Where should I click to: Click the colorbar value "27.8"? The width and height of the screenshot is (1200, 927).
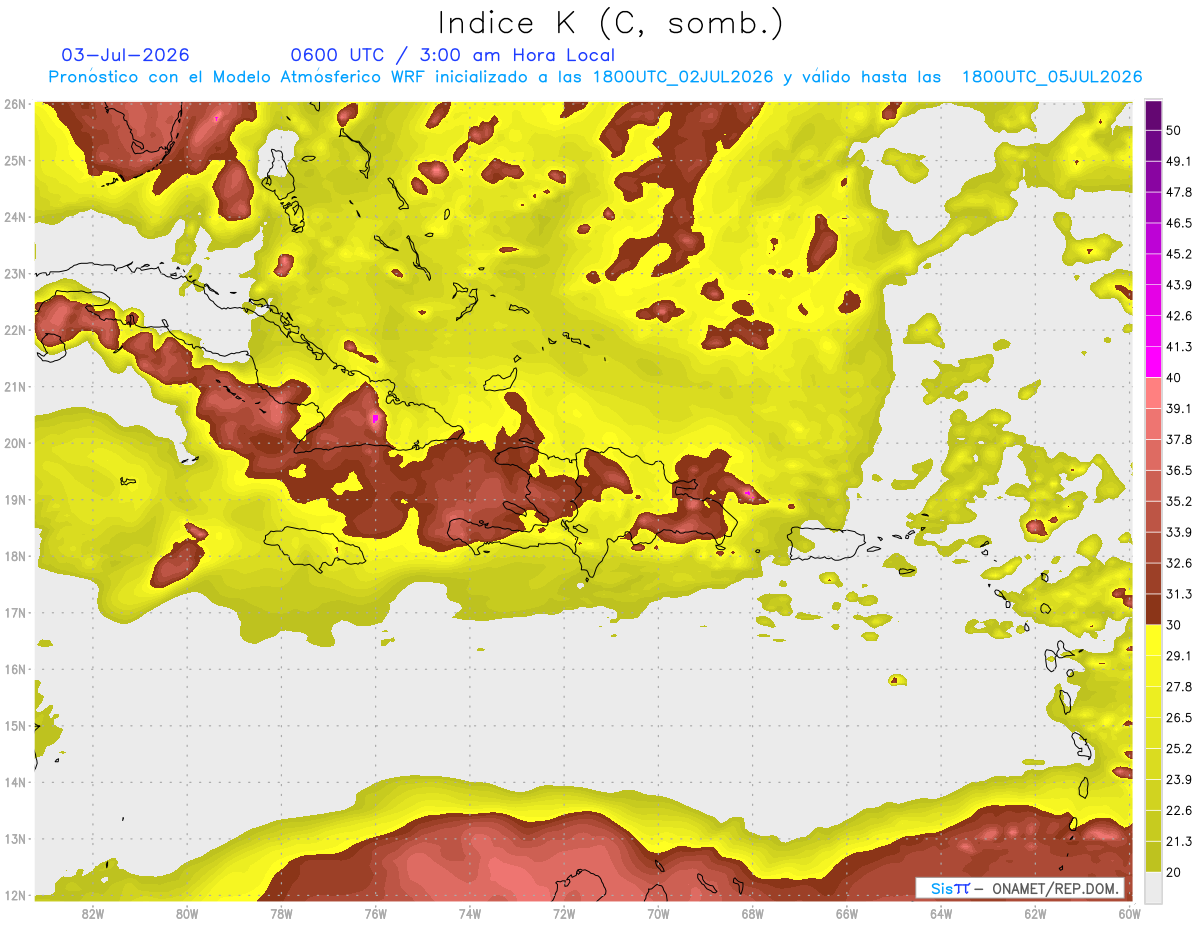[x=1180, y=687]
